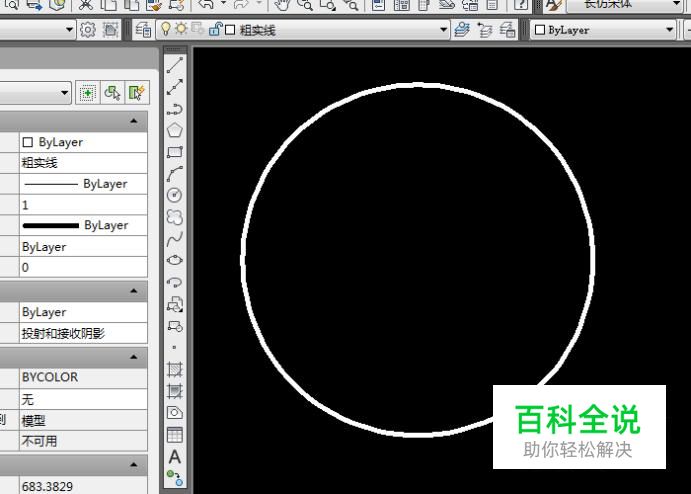Click the Cut scissors icon
The height and width of the screenshot is (494, 691).
pyautogui.click(x=85, y=4)
